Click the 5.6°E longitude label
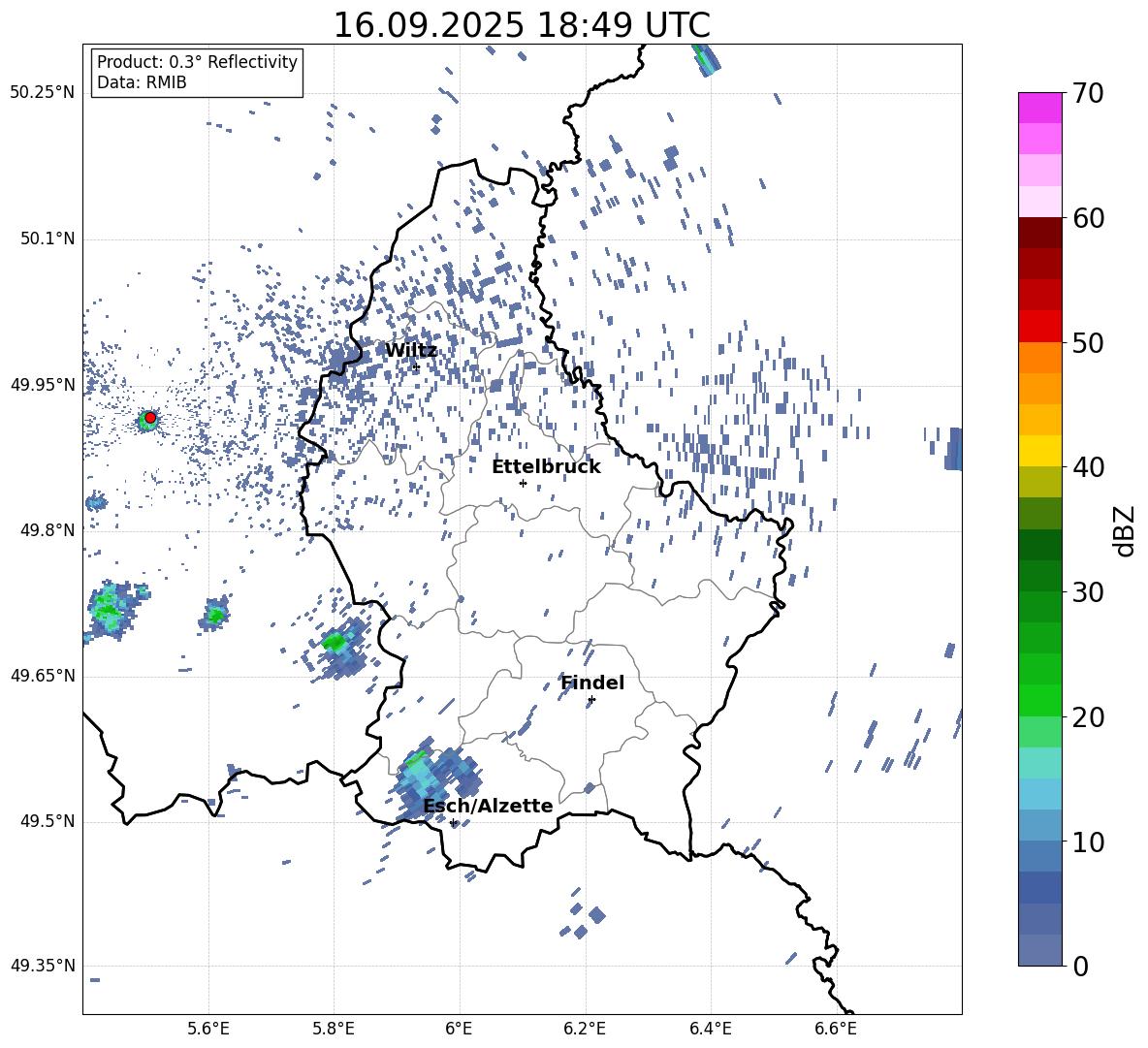1148x1048 pixels. (208, 1030)
